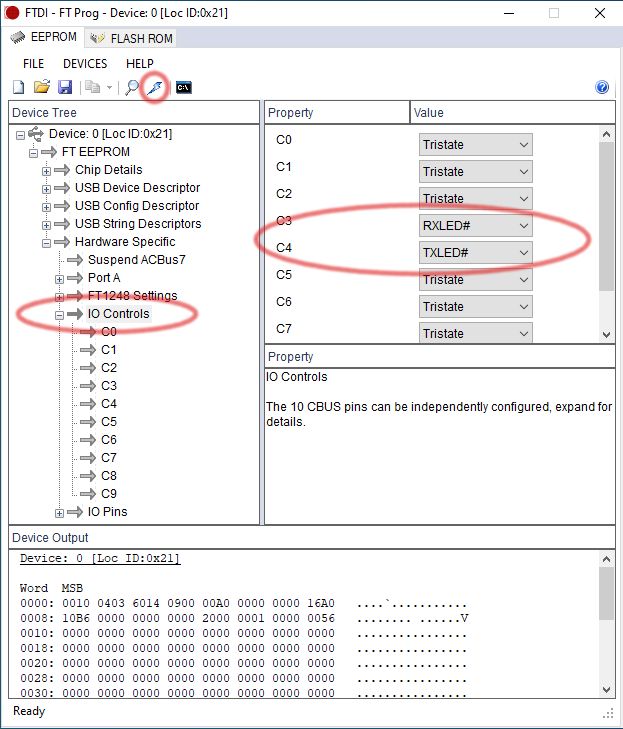Viewport: 623px width, 729px height.
Task: Select Port A in the device tree
Action: (104, 278)
